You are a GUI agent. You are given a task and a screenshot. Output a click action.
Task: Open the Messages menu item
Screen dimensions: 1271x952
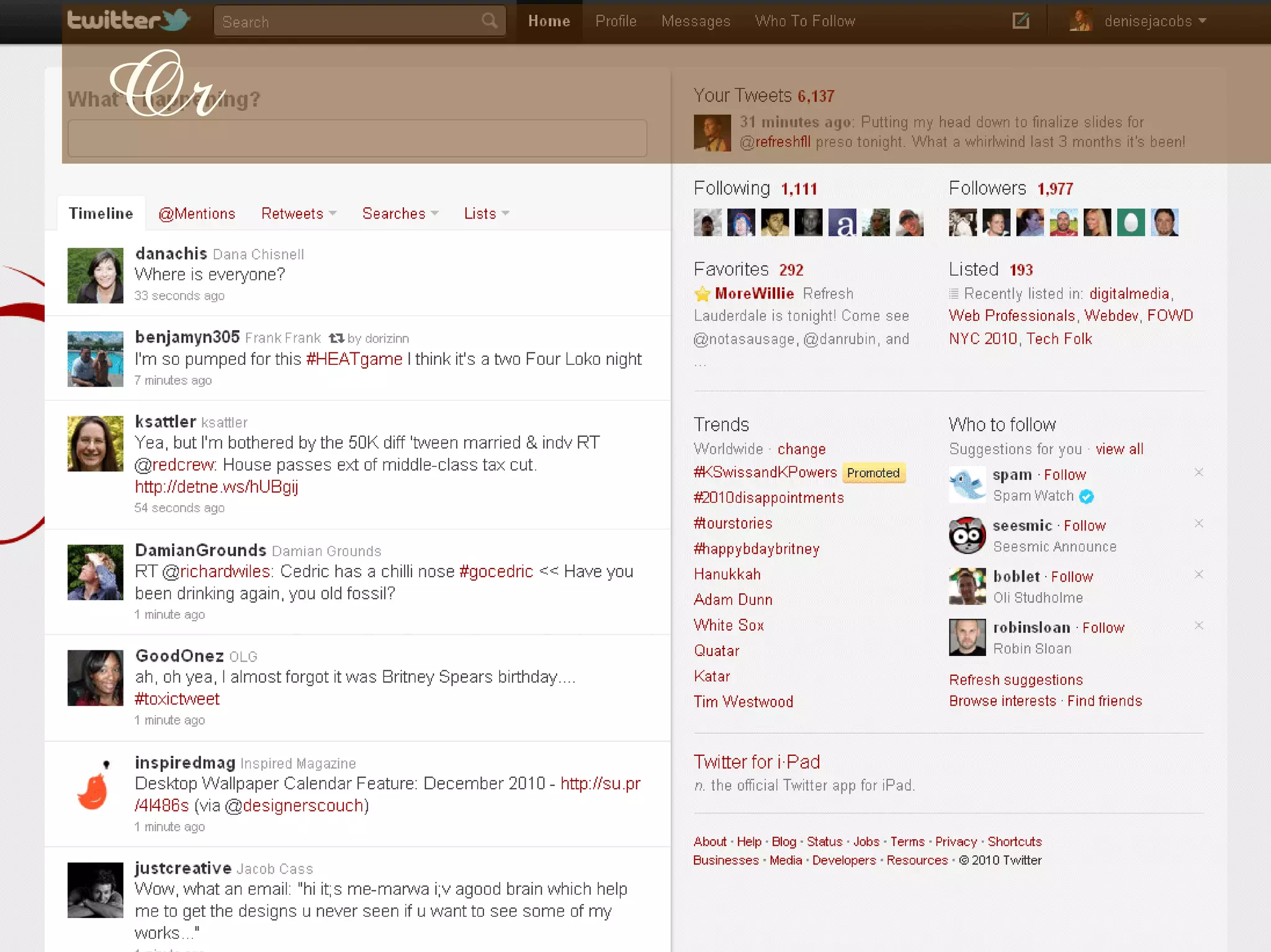click(696, 21)
